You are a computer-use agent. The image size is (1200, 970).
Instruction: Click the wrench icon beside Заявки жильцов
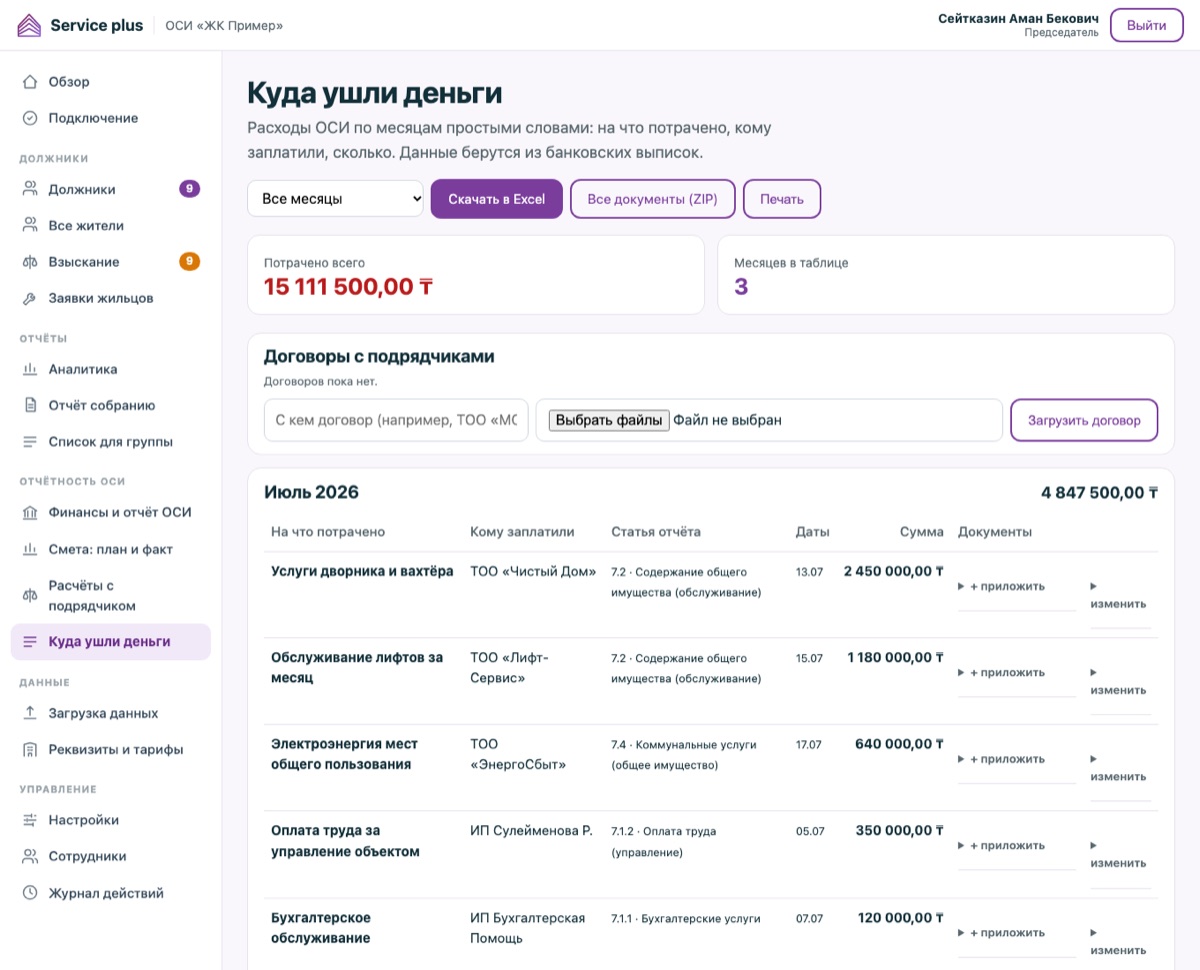30,298
